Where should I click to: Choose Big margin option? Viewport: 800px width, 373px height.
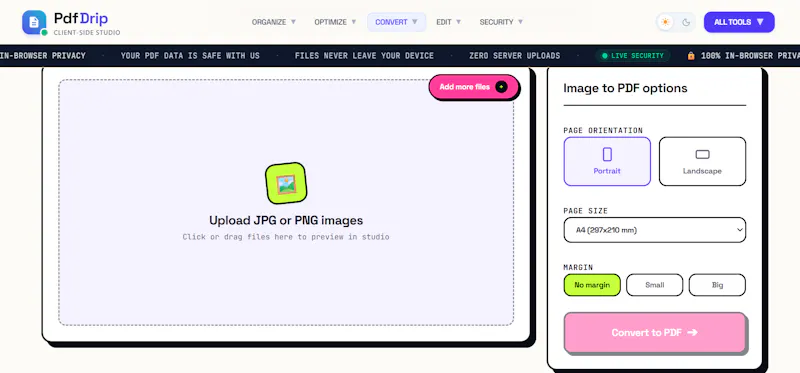click(717, 285)
